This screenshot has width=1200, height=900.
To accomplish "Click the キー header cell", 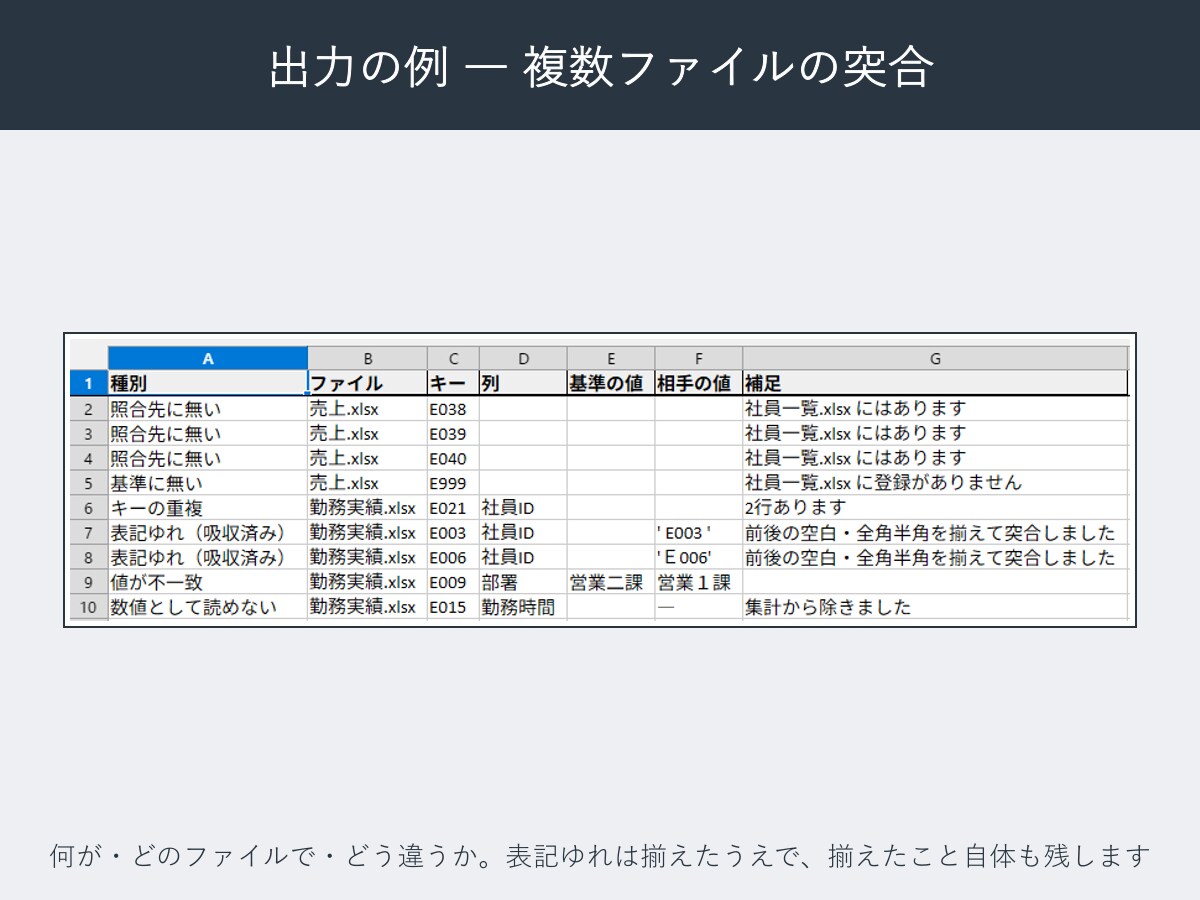I will pos(454,383).
